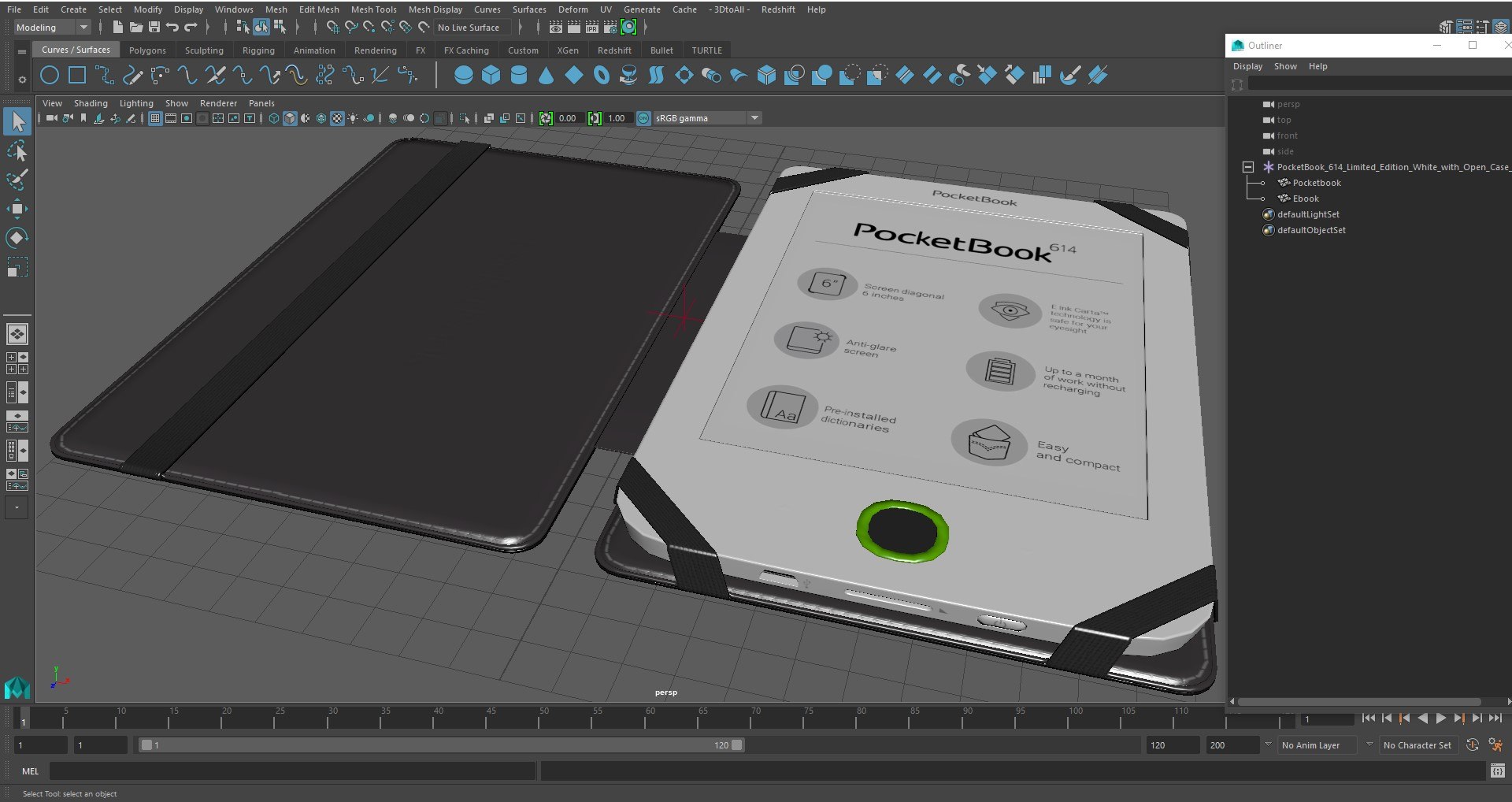Toggle the viewport grid display
Image resolution: width=1512 pixels, height=802 pixels.
(155, 118)
